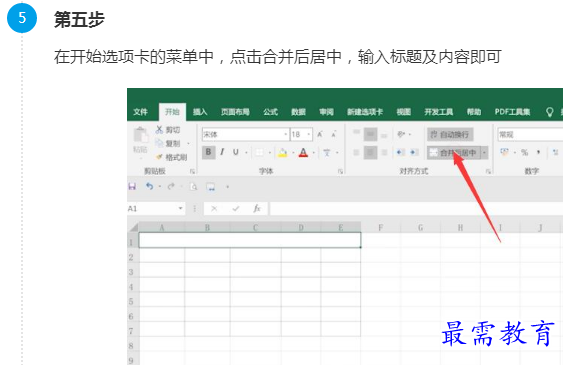Toggle Merge & Center (合并后居中)
This screenshot has height=365, width=563.
click(x=454, y=153)
